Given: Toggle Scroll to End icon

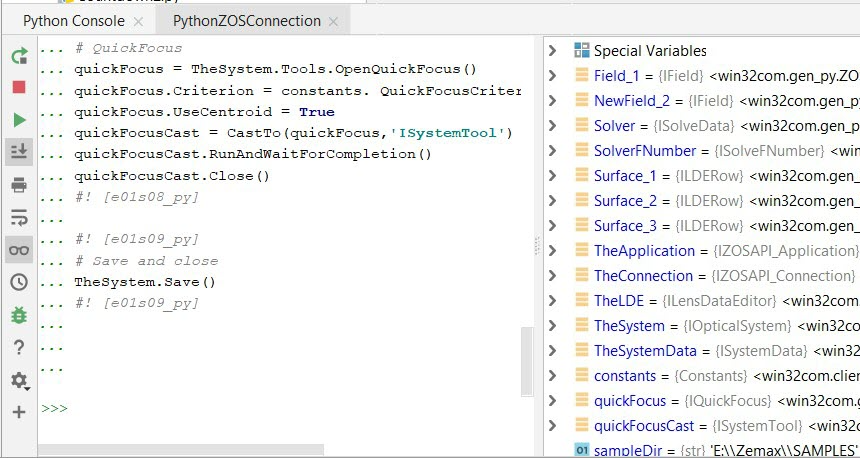Looking at the screenshot, I should [19, 152].
